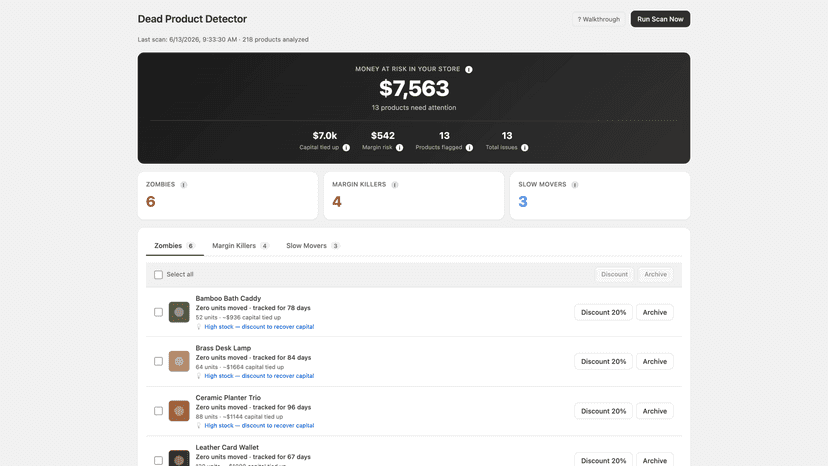Click Bamboo Bath Caddy high stock discount link

pos(259,327)
